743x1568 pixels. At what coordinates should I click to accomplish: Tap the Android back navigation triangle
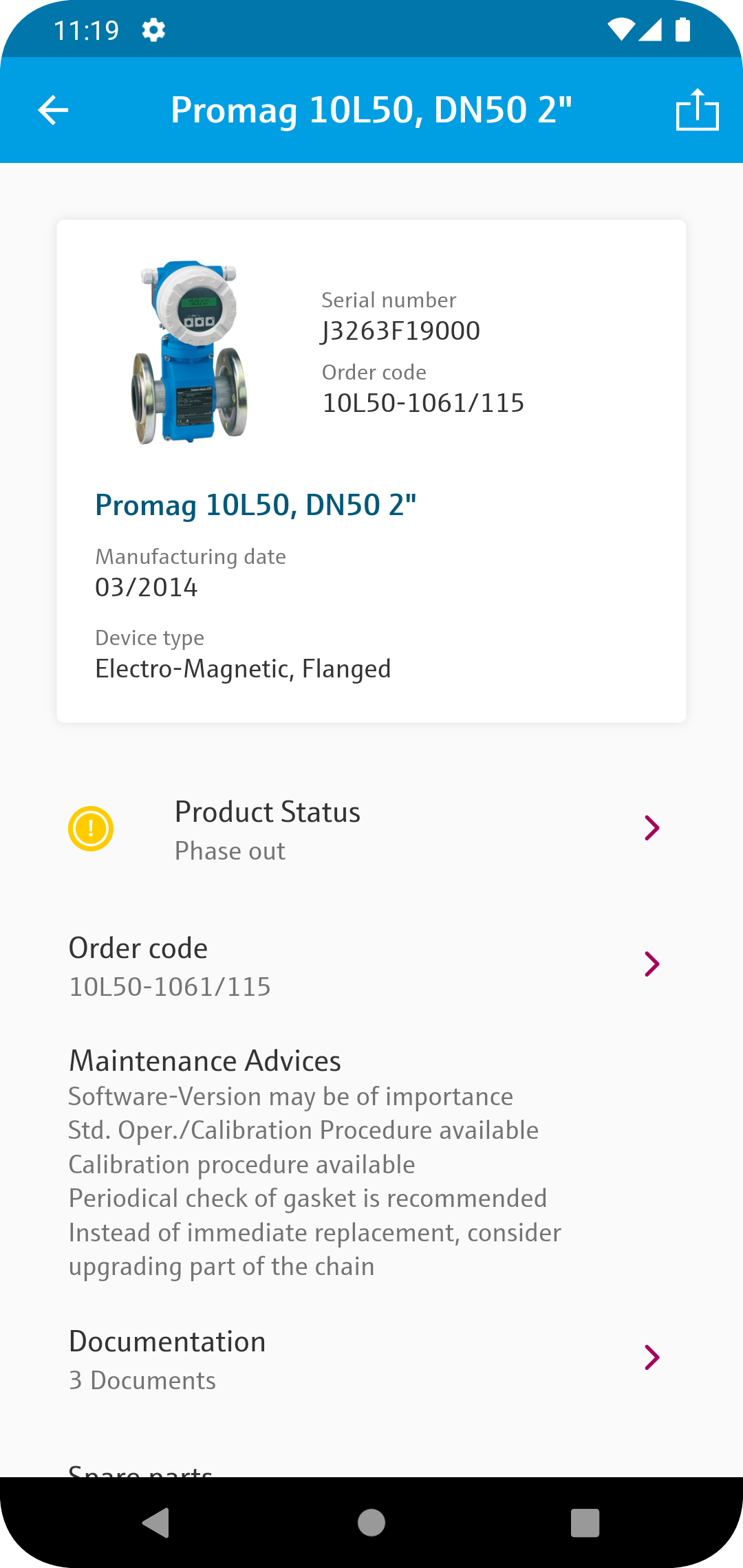pyautogui.click(x=156, y=1523)
